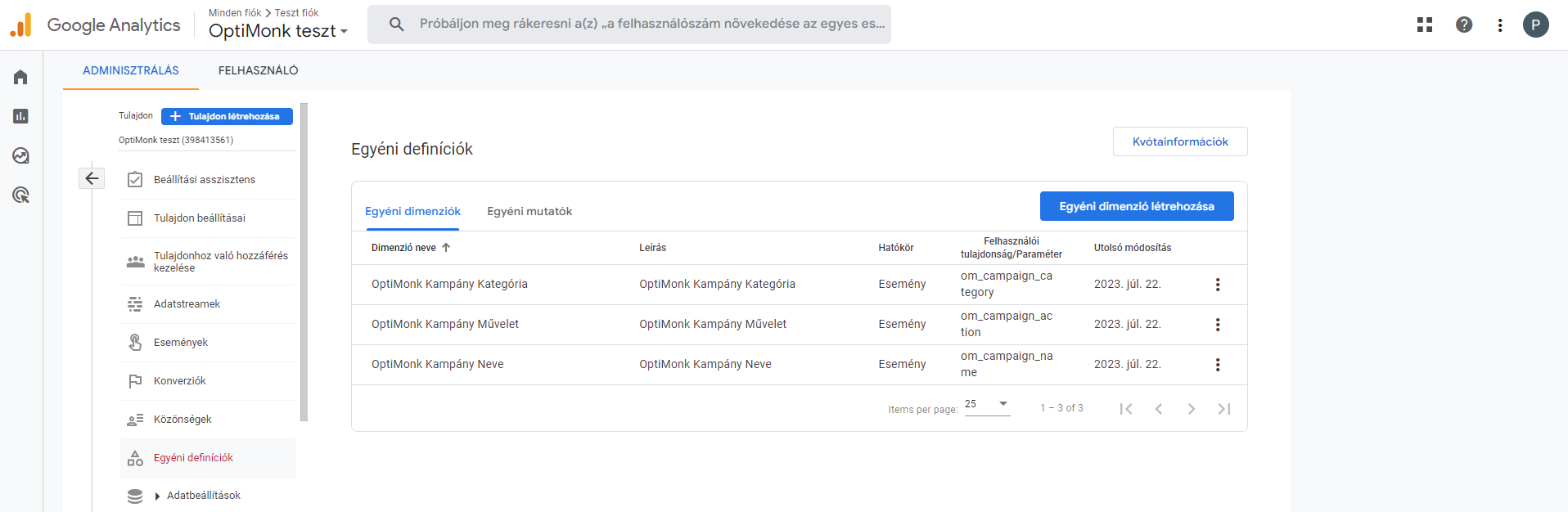
Task: Open Beállítási asszisztens menu item
Action: point(208,180)
